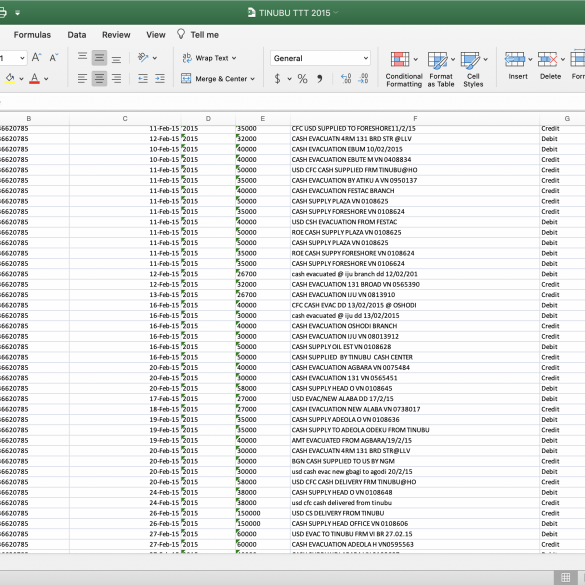
Task: Click the Delete cells icon
Action: [x=547, y=59]
